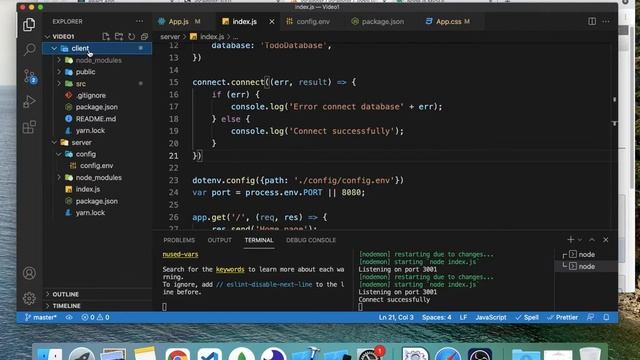Refresh the Explorer file tree

click(x=131, y=36)
